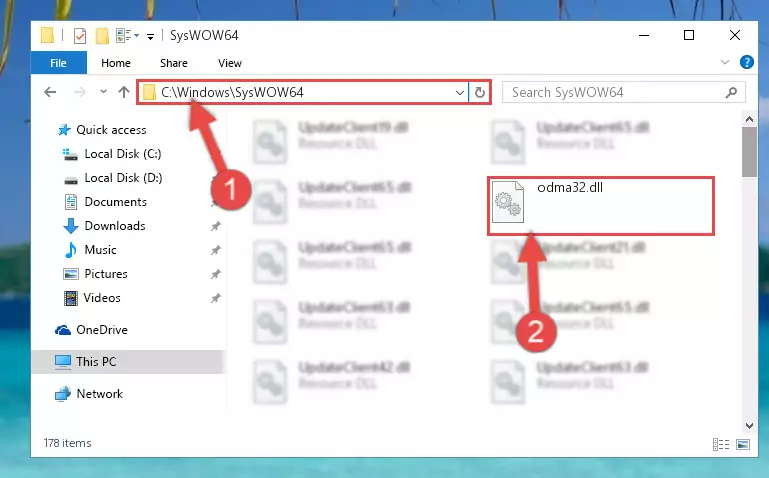Maximize the SysWOW64 window
Screen dimensions: 769x478
click(689, 35)
